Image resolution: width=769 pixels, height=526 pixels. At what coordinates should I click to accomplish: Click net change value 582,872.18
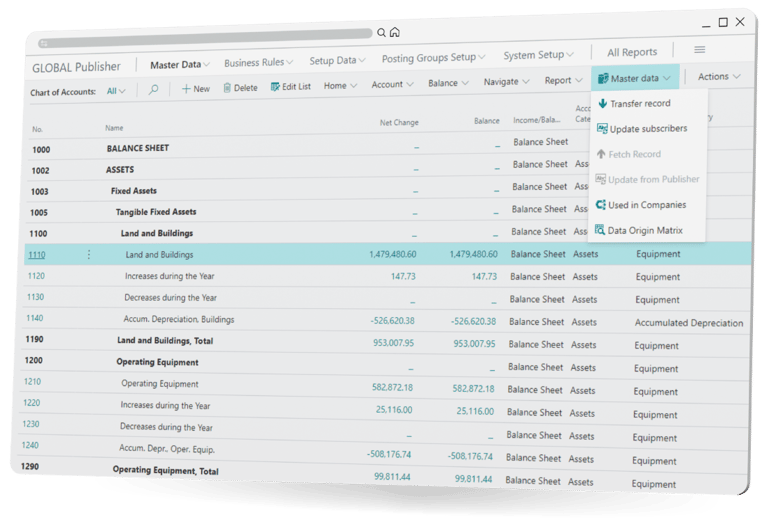tap(392, 388)
